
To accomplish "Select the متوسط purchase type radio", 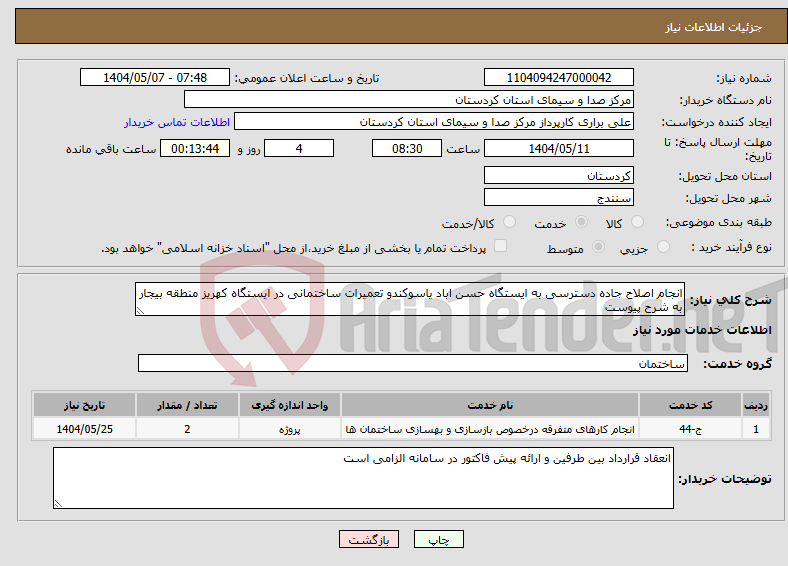I will 598,246.
